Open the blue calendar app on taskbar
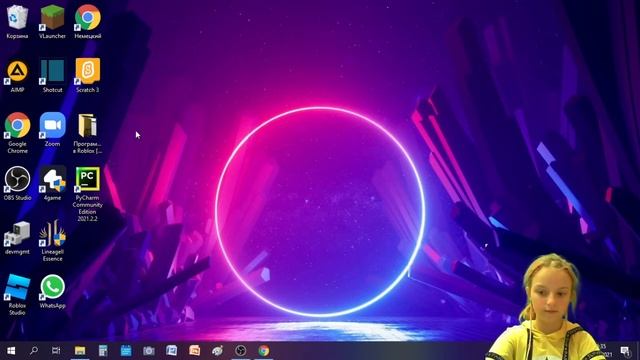640x360 pixels. (126, 351)
